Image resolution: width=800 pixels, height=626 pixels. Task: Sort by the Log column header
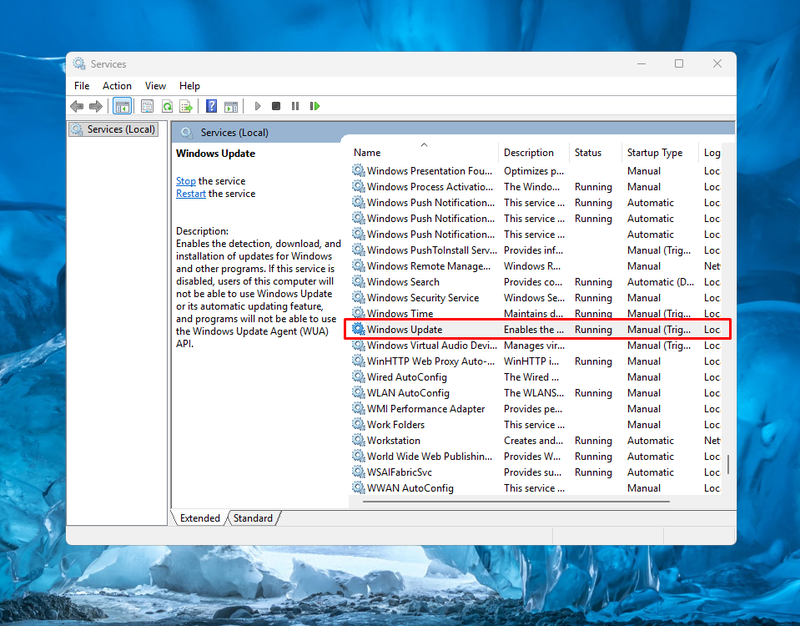(x=711, y=152)
